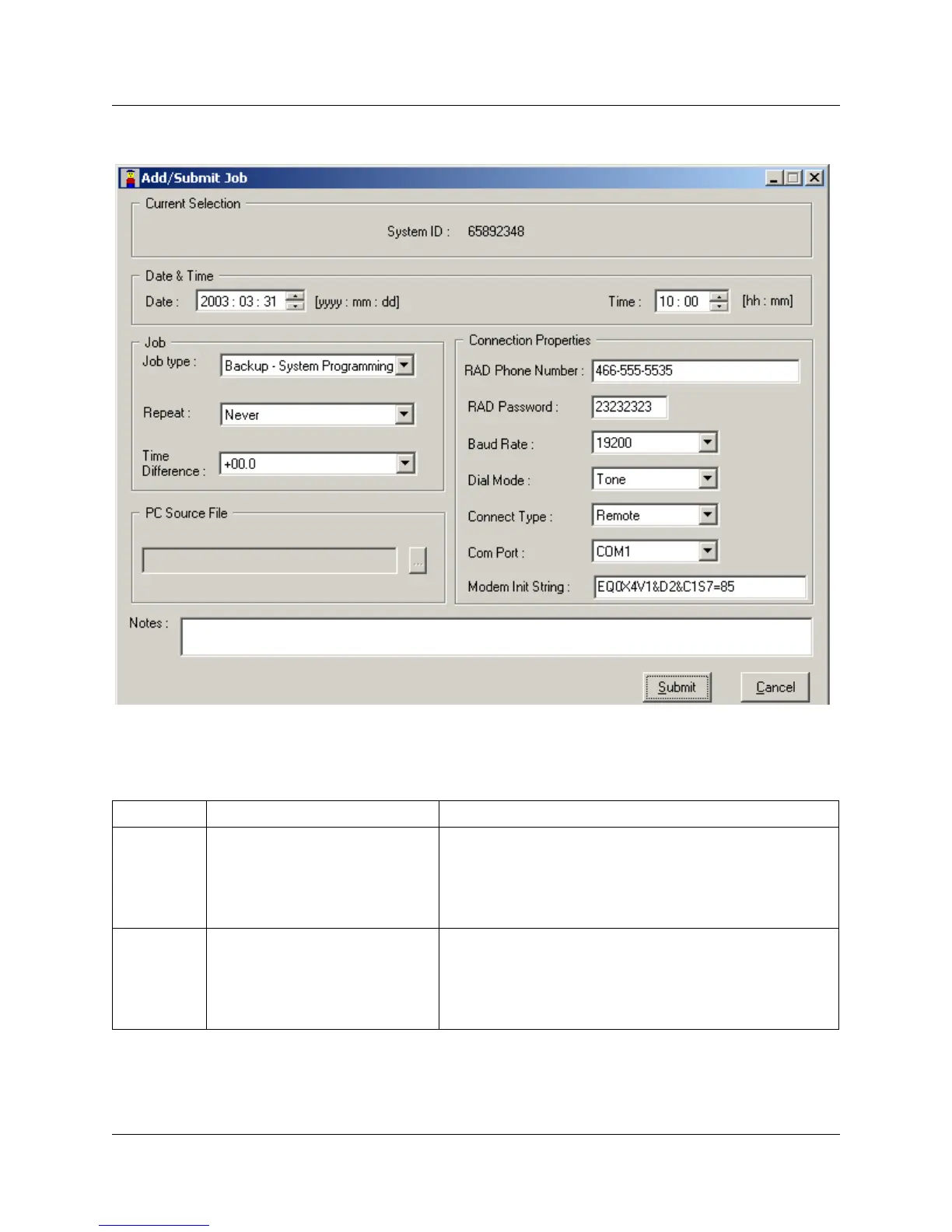Decrease the time with the down spinner arrow
Screen dimensions: 952x1232
719,306
